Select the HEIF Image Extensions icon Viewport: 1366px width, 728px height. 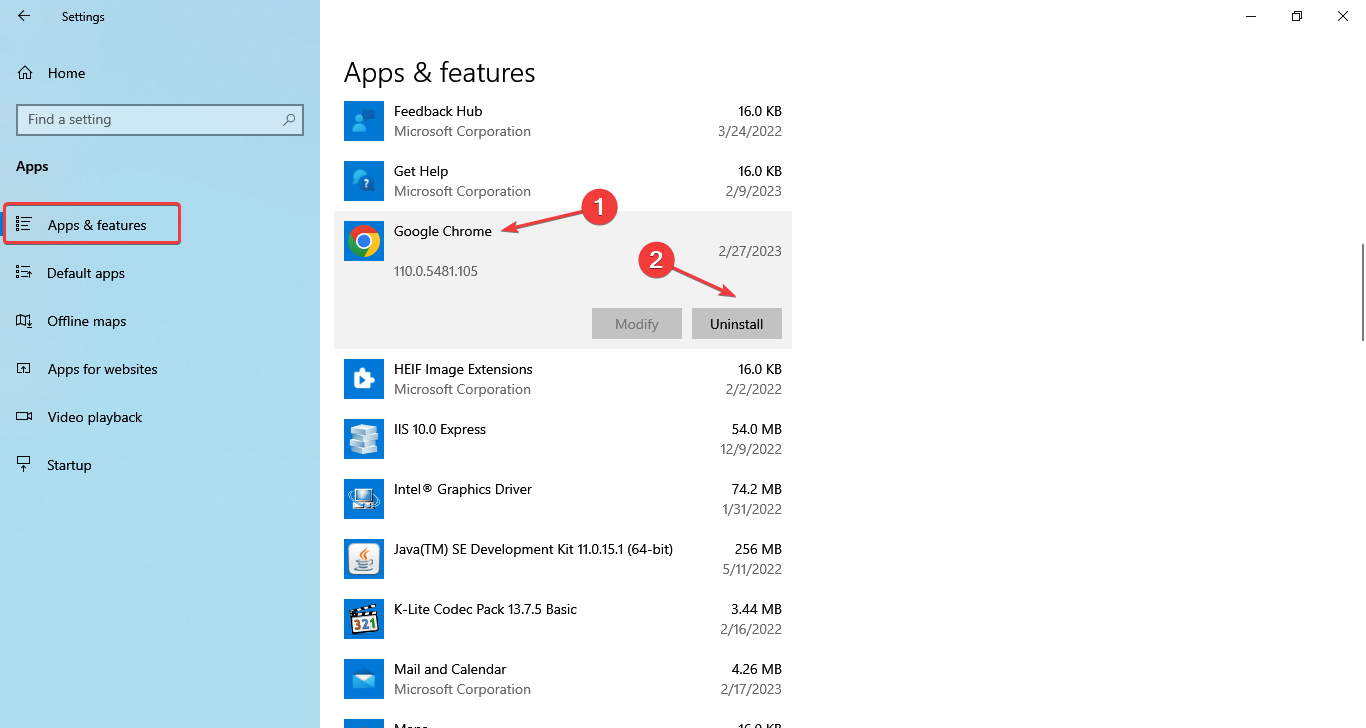click(363, 379)
